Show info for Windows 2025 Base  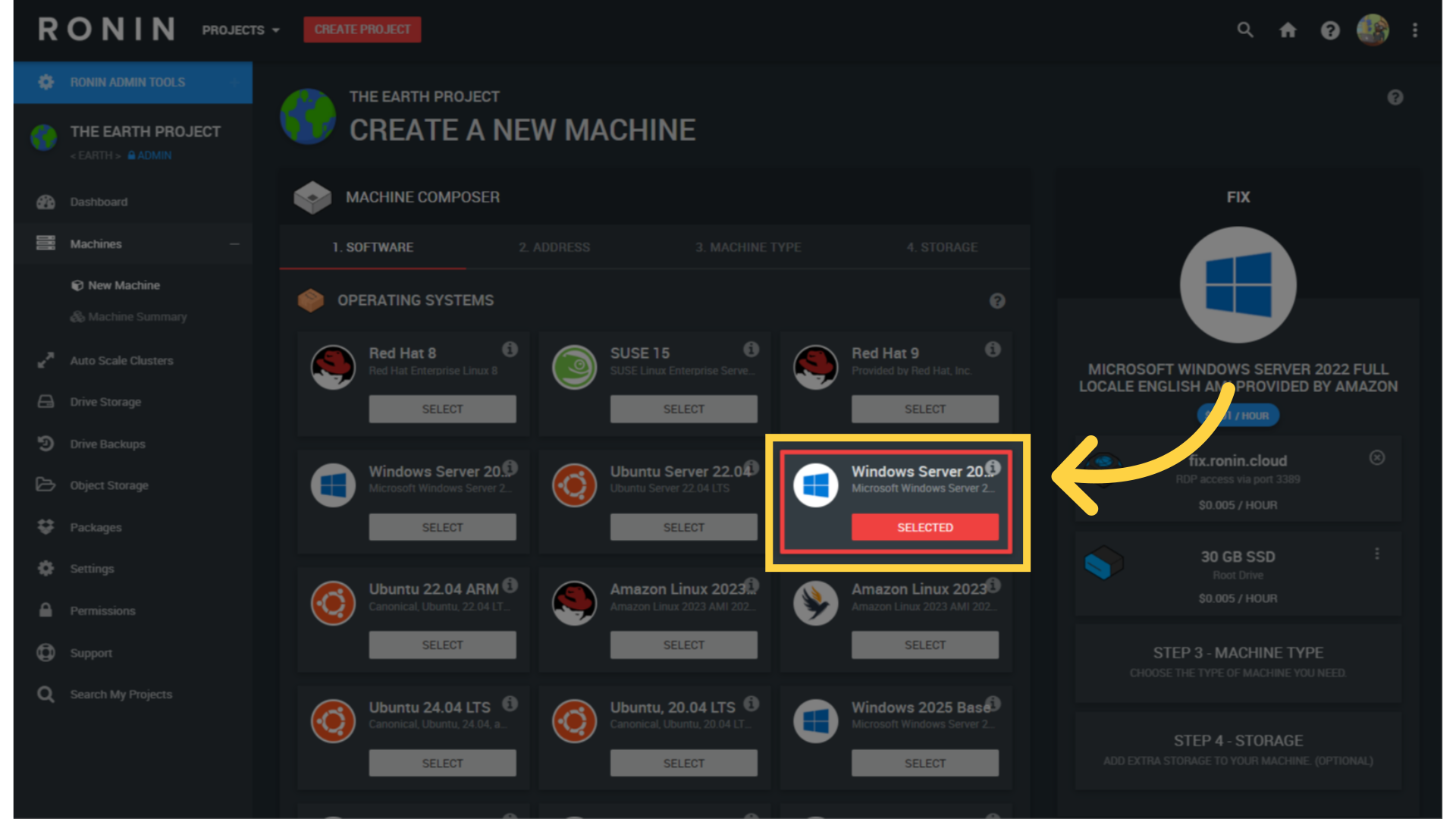tap(992, 703)
